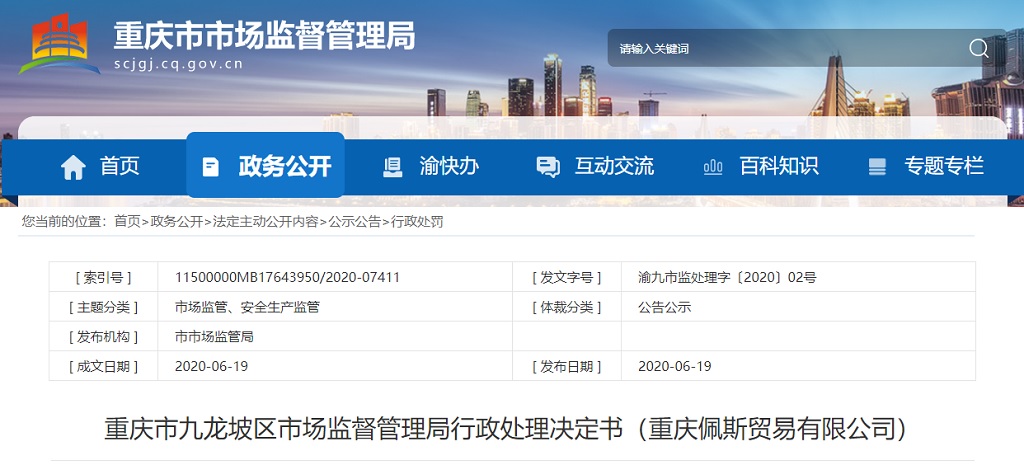The image size is (1024, 465).
Task: Click the 百科知识 chart icon
Action: click(713, 167)
